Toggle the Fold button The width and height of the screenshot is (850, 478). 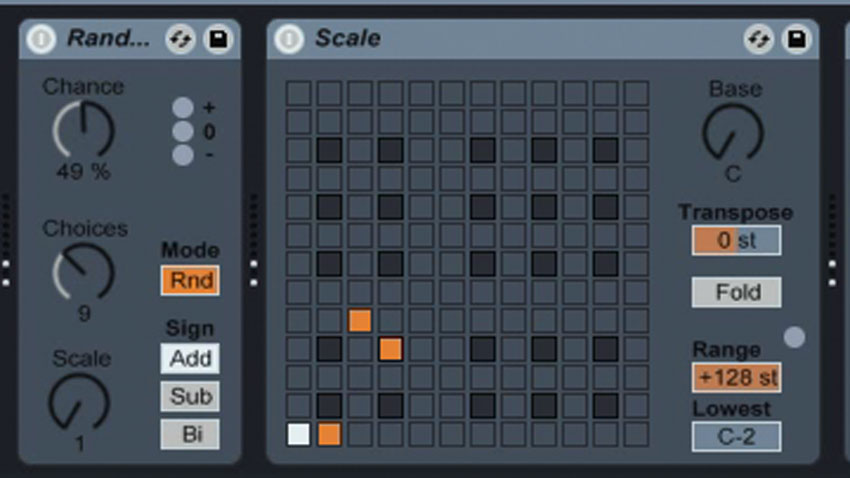point(737,292)
